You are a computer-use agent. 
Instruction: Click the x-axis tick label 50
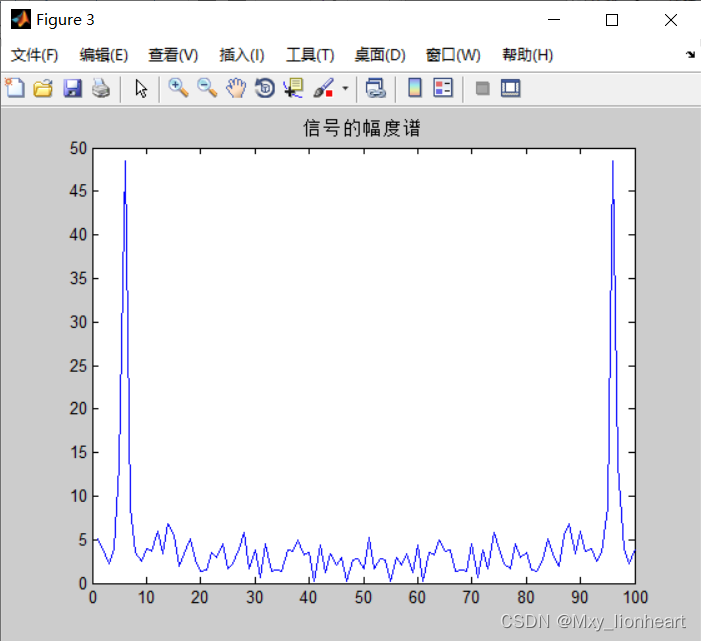pos(363,597)
